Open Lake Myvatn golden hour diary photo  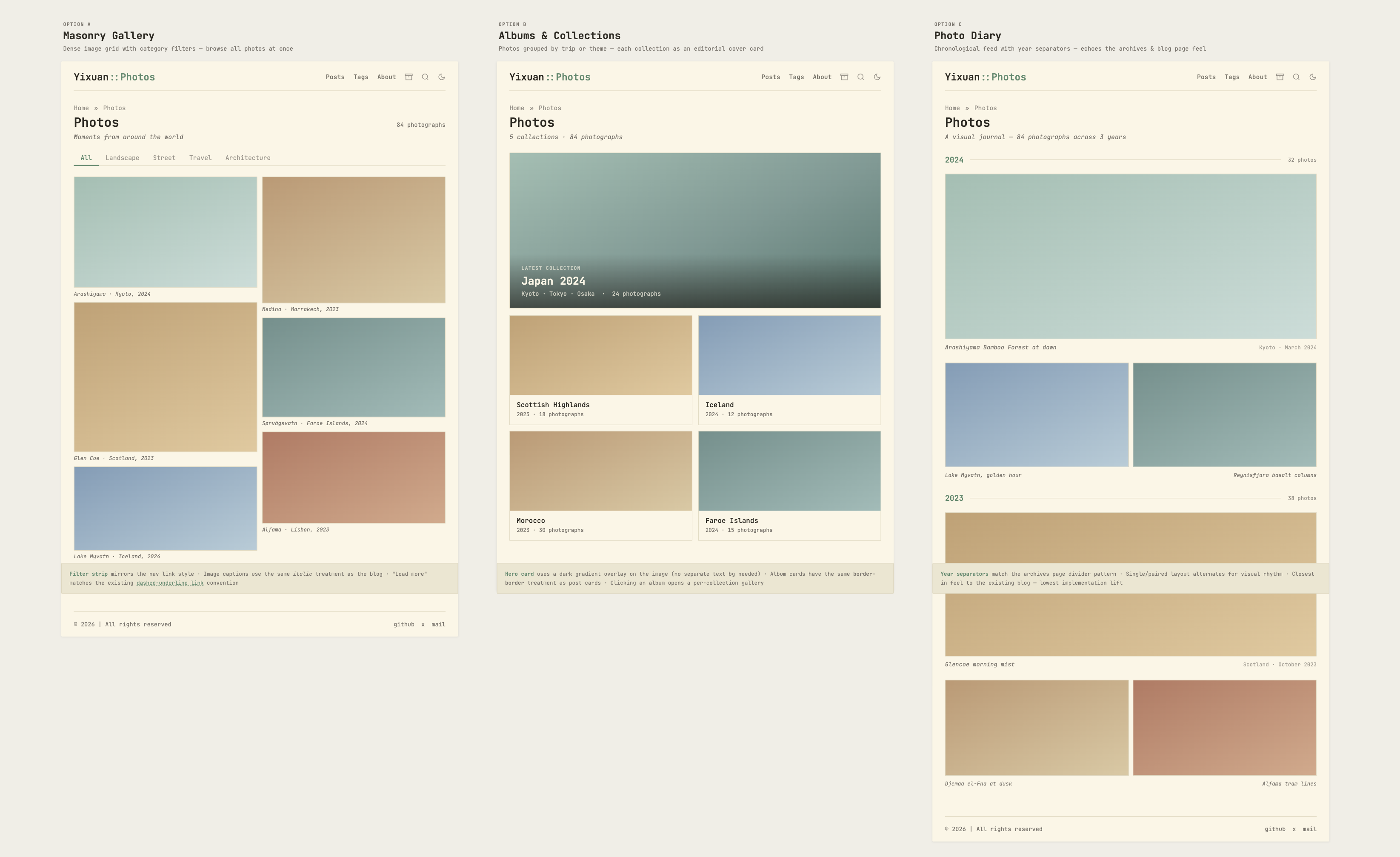point(1037,415)
